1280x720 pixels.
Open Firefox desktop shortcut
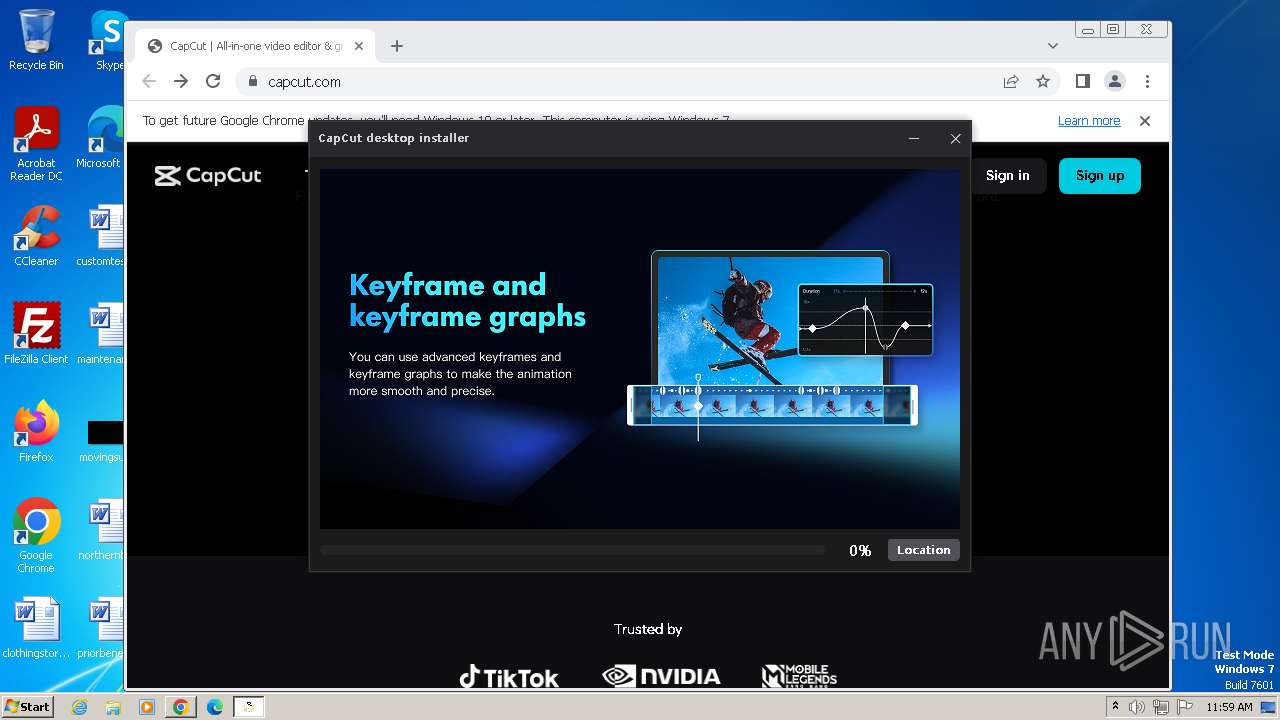[36, 432]
